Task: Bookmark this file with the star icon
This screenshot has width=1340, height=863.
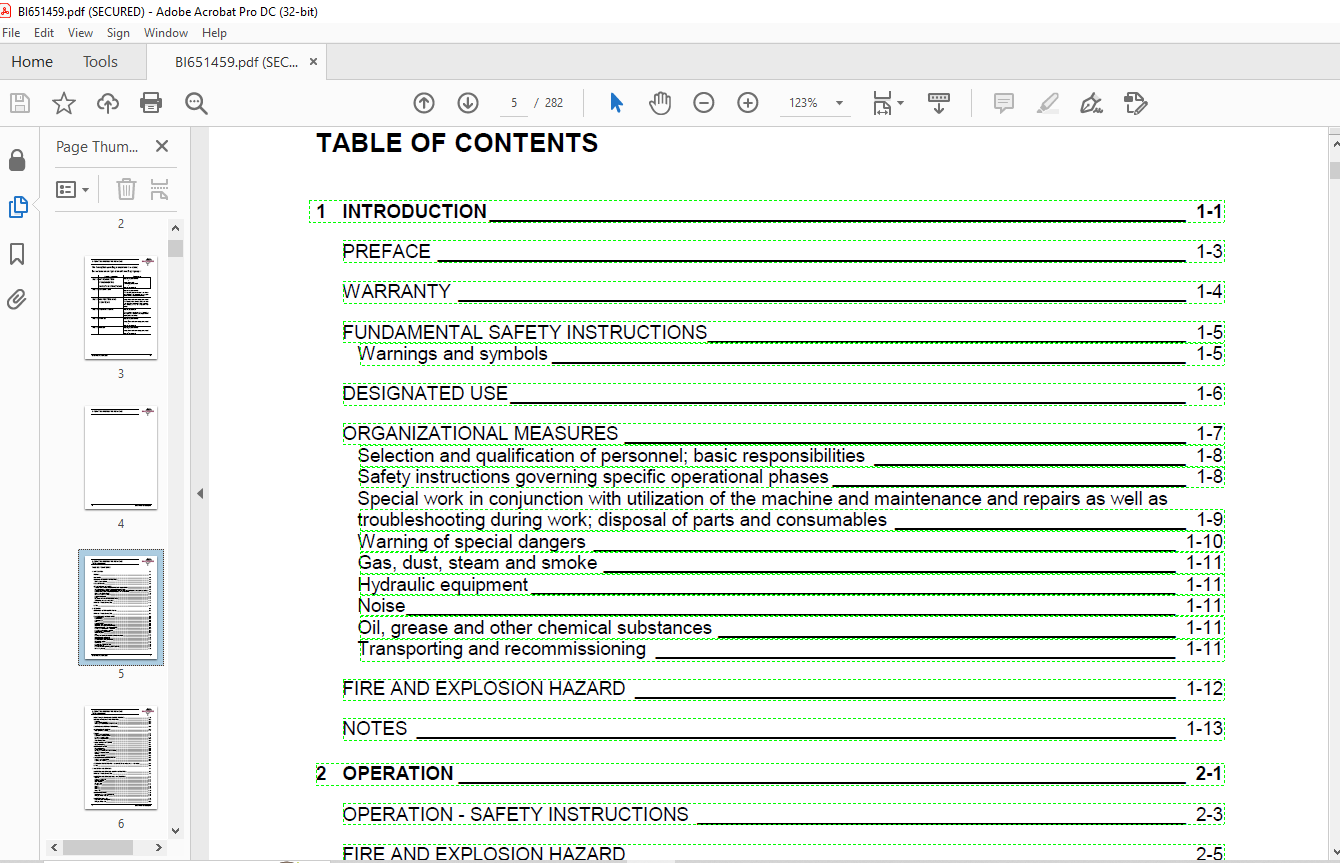Action: [64, 103]
